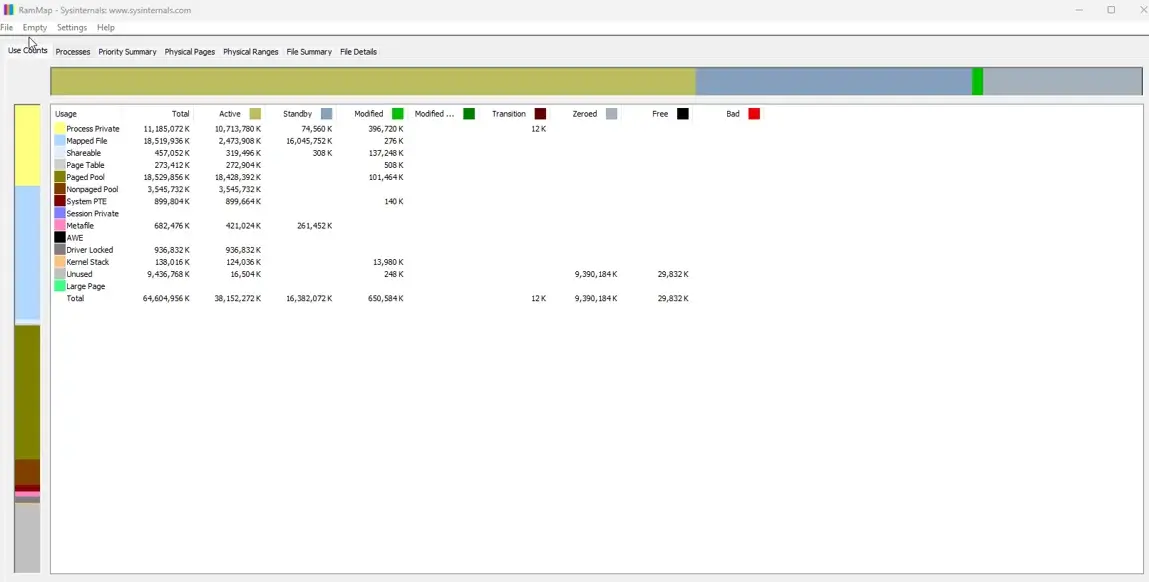
Task: Click the bright green Modified color swatch
Action: [398, 114]
